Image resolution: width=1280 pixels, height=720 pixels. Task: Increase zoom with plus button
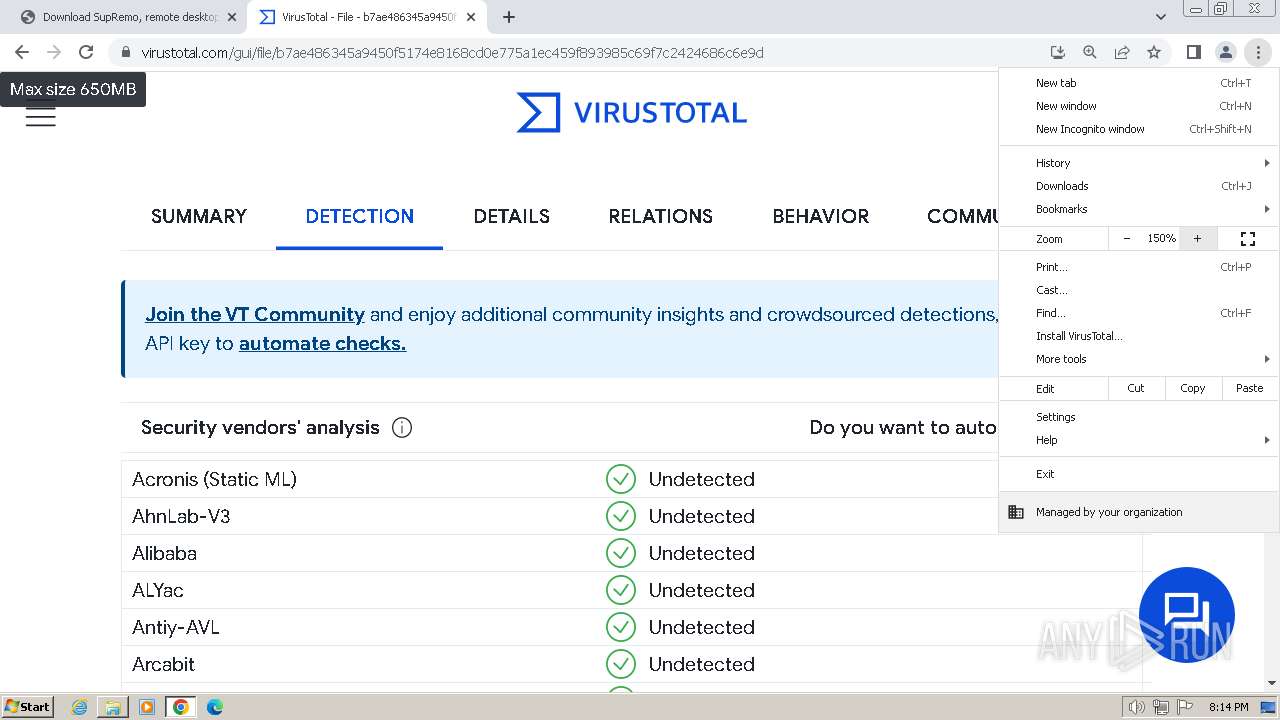tap(1197, 239)
